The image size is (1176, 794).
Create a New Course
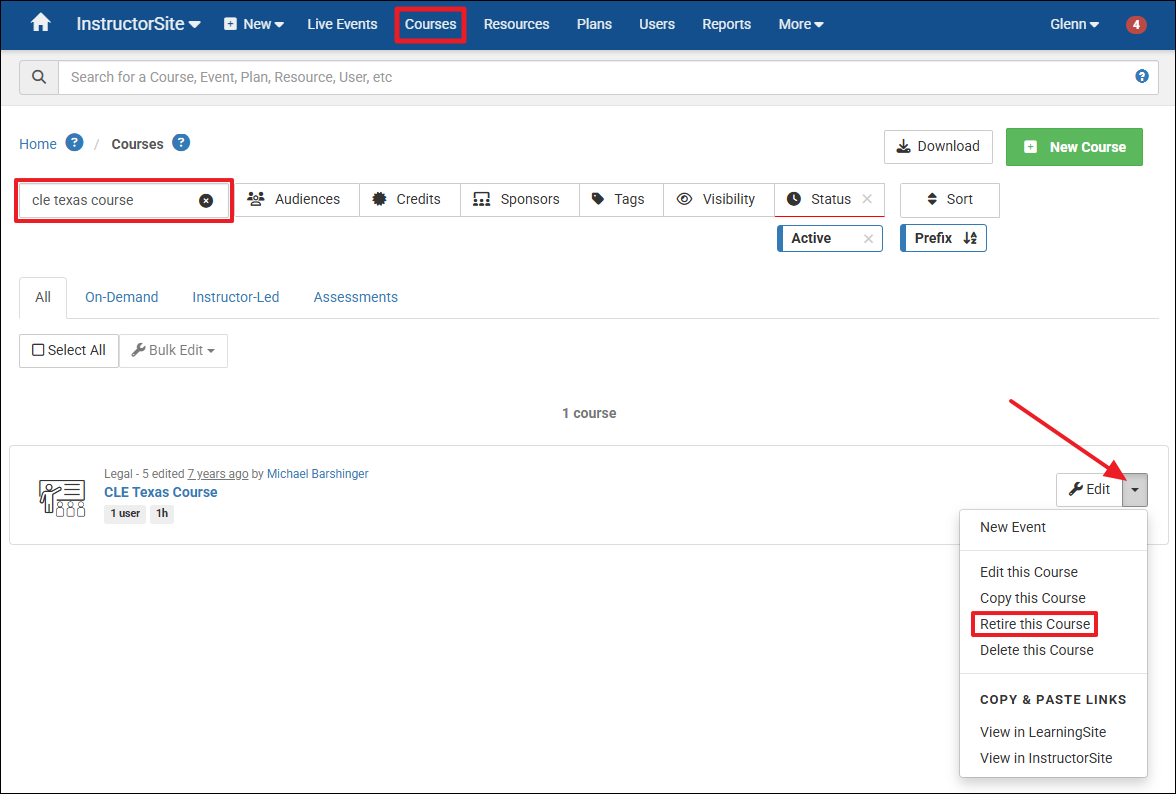point(1074,147)
